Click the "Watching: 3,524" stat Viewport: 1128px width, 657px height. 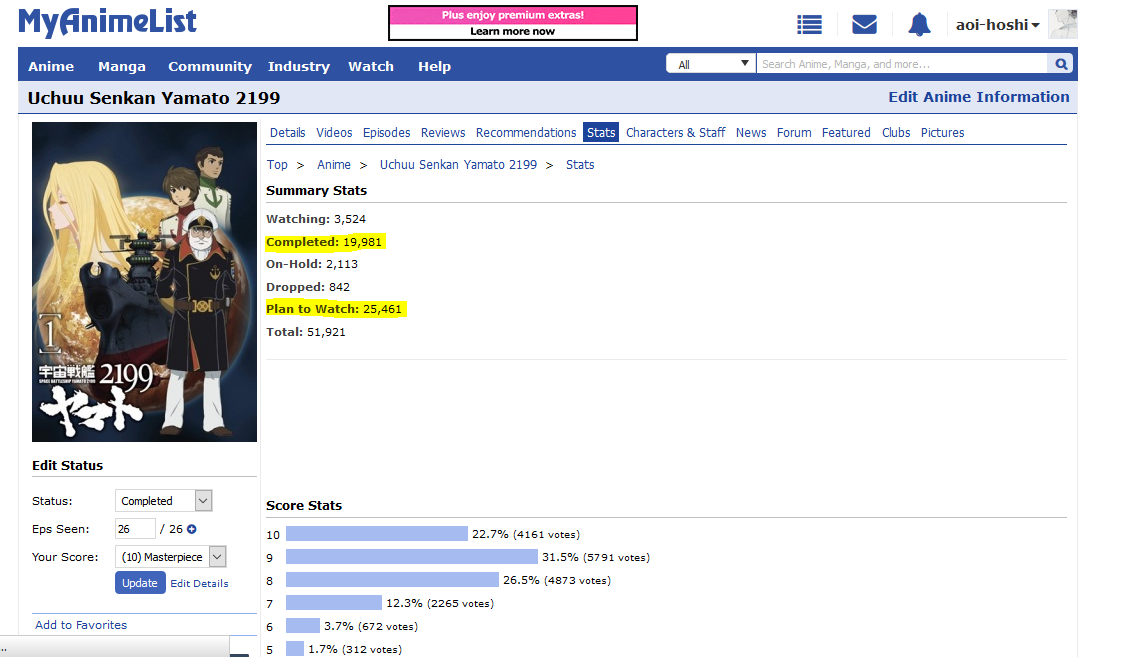pos(316,219)
